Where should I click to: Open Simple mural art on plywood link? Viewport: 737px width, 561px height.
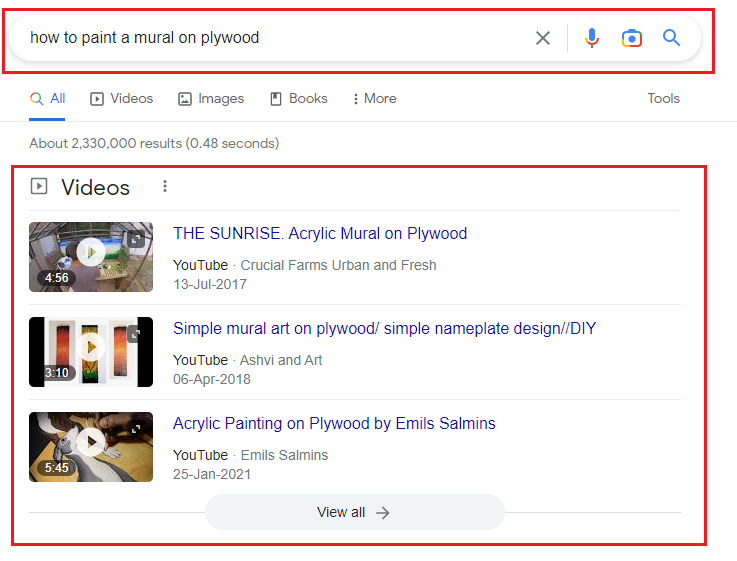pyautogui.click(x=384, y=328)
